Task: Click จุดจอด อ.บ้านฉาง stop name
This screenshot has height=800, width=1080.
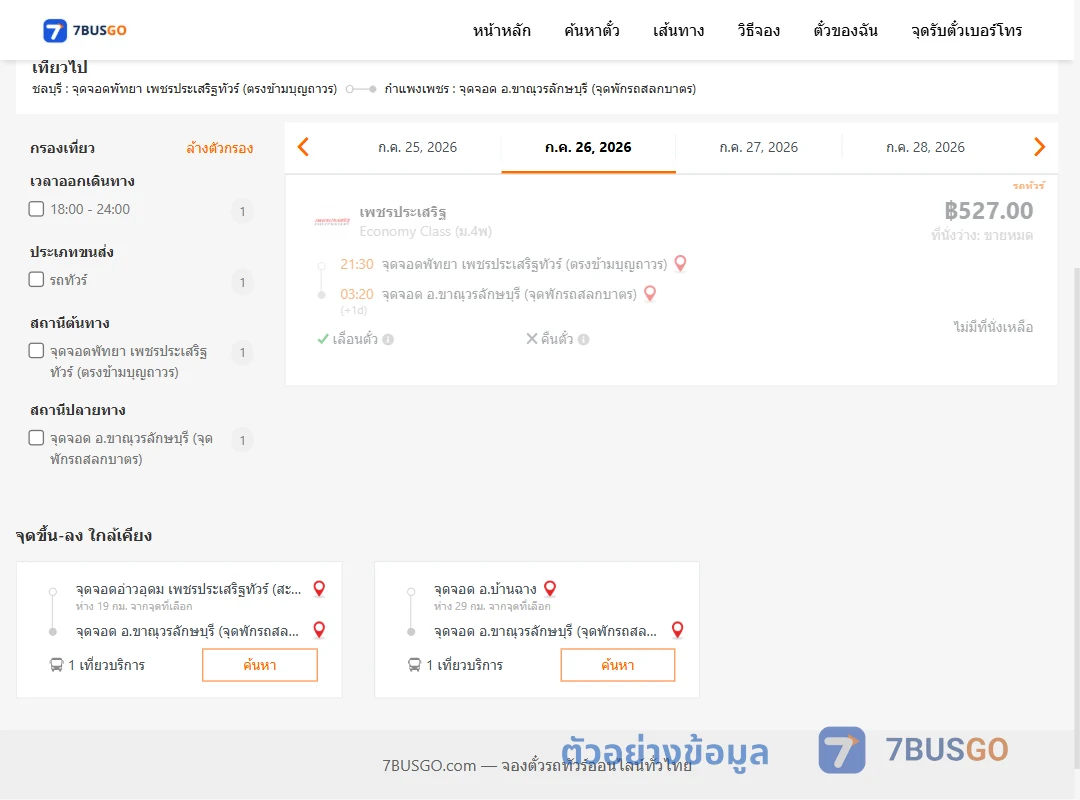Action: click(485, 589)
